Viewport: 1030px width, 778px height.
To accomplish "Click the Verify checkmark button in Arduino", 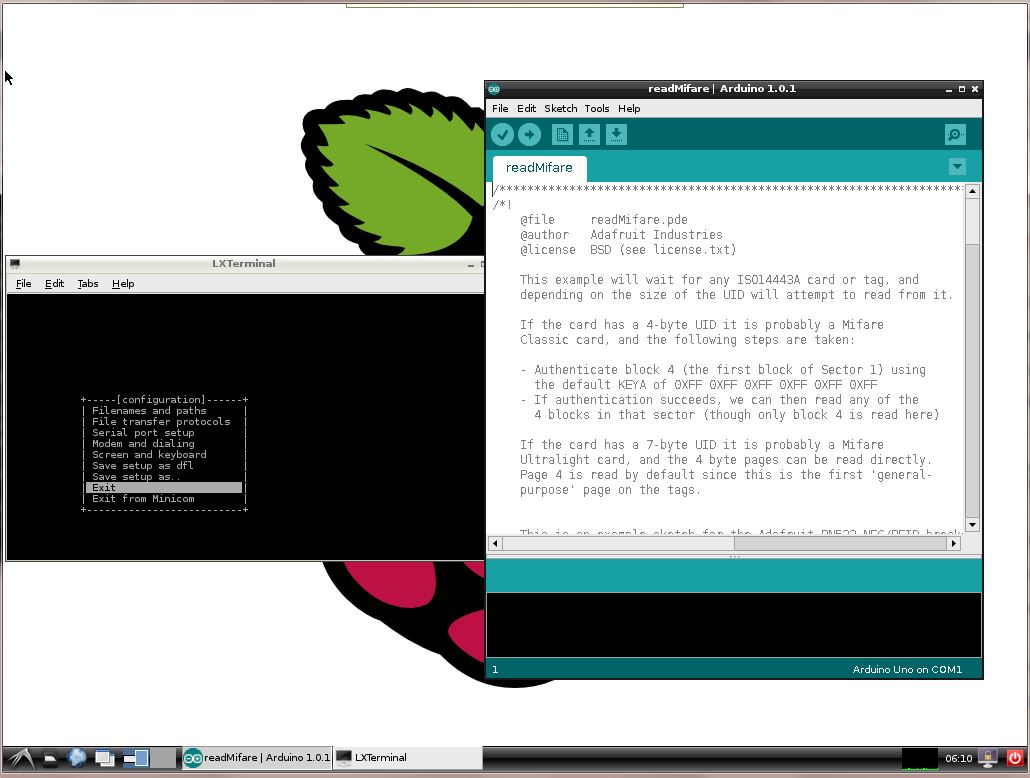I will pyautogui.click(x=502, y=135).
